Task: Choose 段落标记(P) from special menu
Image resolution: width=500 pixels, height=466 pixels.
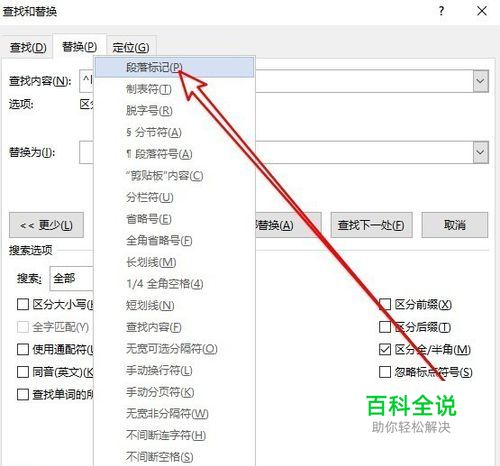Action: (x=174, y=67)
